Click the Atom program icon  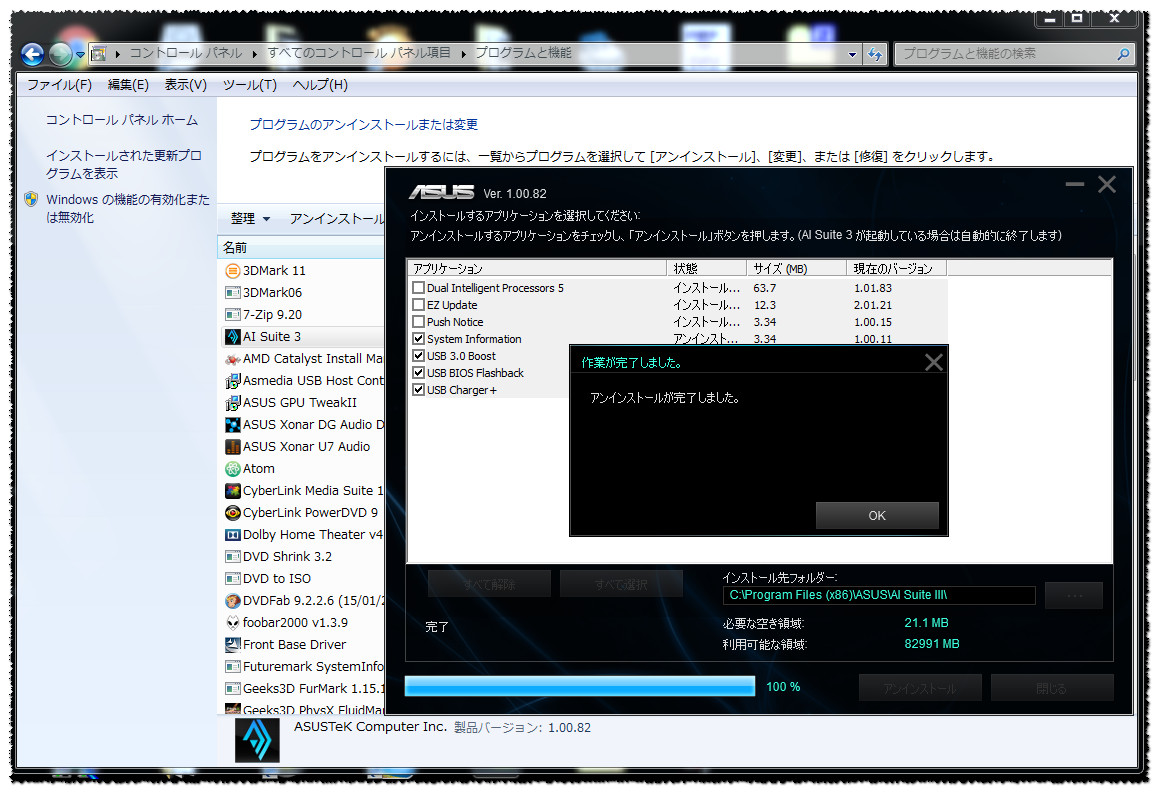click(232, 469)
